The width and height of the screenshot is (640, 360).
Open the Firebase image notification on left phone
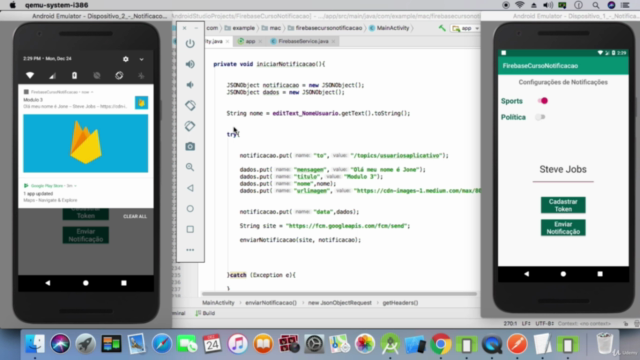86,143
